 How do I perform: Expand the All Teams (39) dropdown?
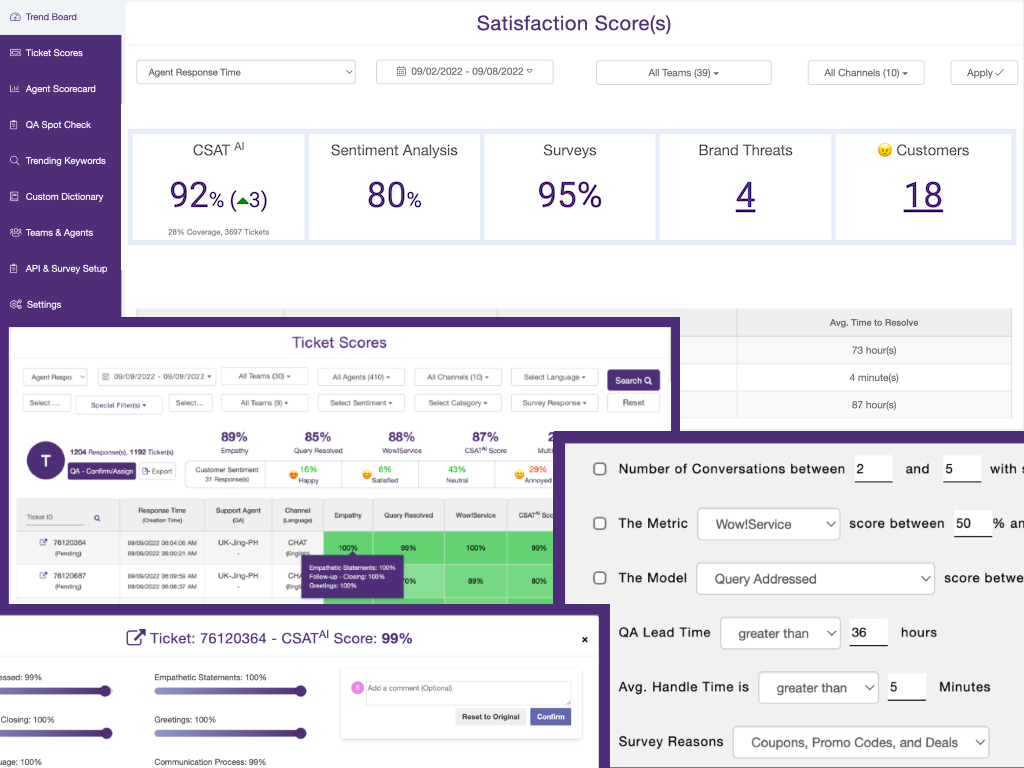coord(683,73)
